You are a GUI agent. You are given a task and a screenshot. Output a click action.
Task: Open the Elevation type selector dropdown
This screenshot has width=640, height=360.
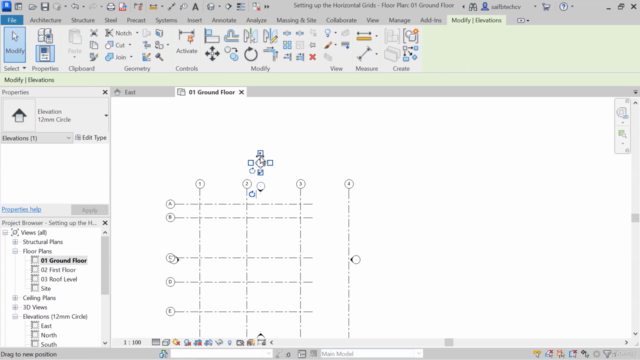click(x=106, y=116)
